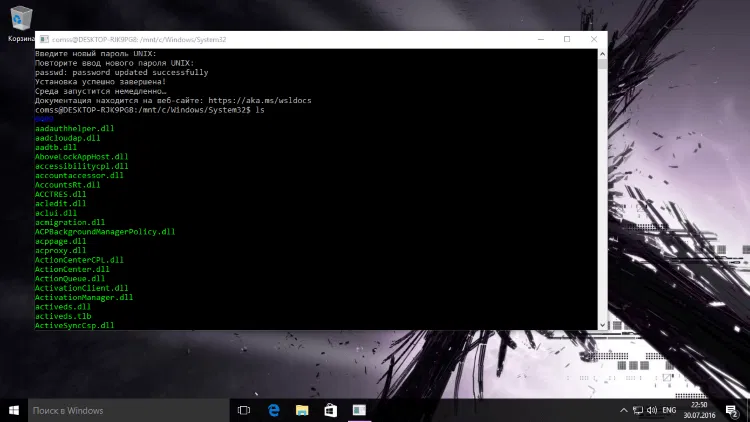The width and height of the screenshot is (750, 422).
Task: Click the terminal vertical scrollbar thumb
Action: click(602, 64)
